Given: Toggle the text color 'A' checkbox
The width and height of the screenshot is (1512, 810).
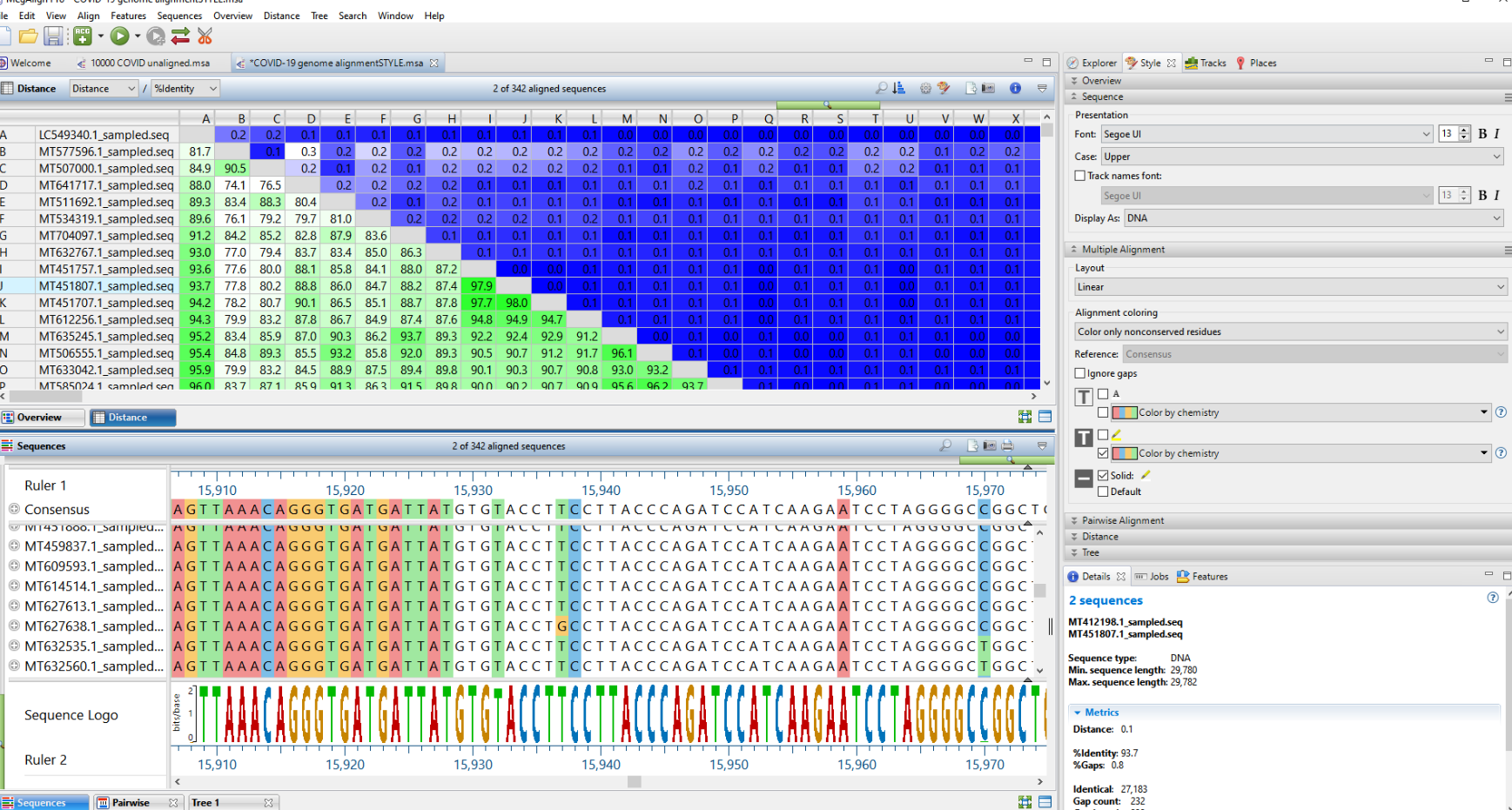Looking at the screenshot, I should point(1103,394).
